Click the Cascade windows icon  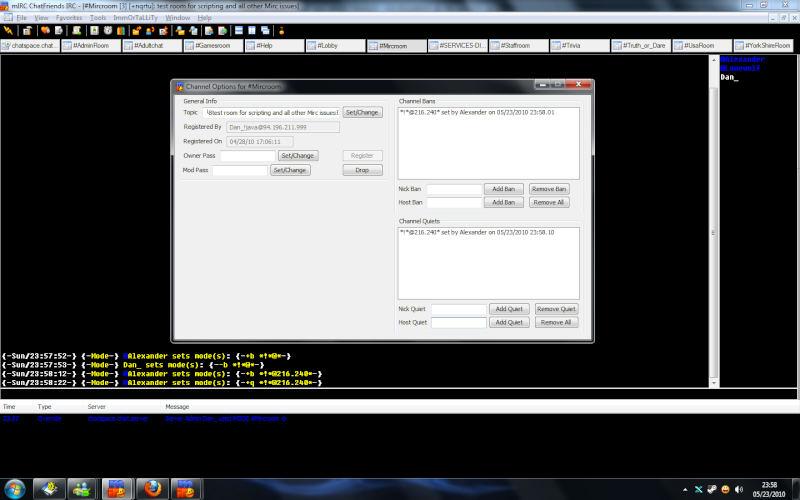coord(265,31)
